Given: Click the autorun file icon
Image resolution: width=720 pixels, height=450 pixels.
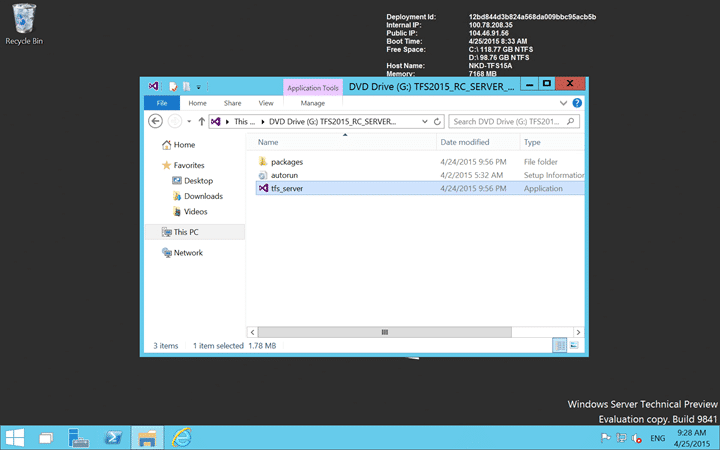Looking at the screenshot, I should [263, 175].
